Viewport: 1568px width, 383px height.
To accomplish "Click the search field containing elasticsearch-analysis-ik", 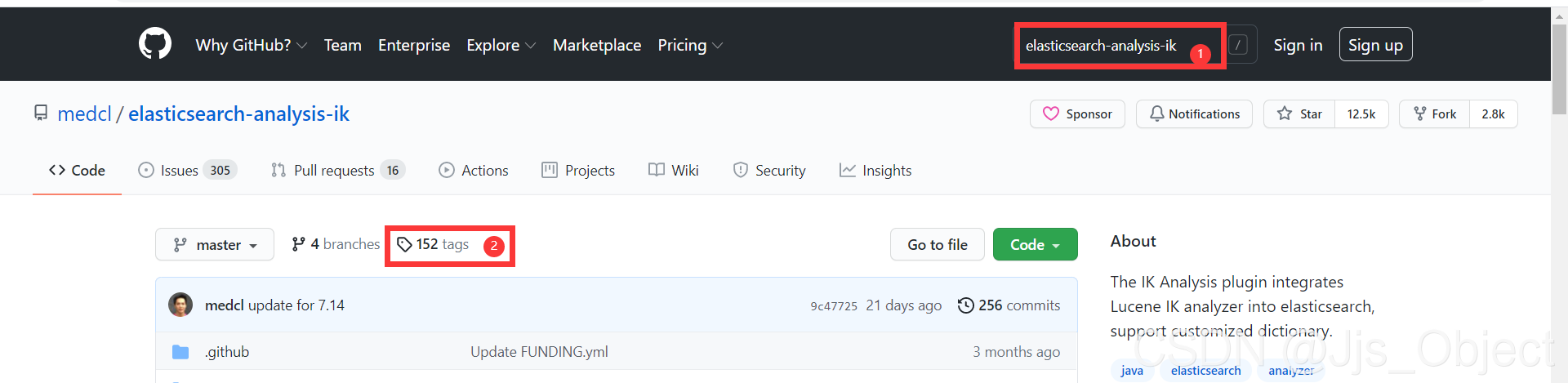I will 1101,46.
